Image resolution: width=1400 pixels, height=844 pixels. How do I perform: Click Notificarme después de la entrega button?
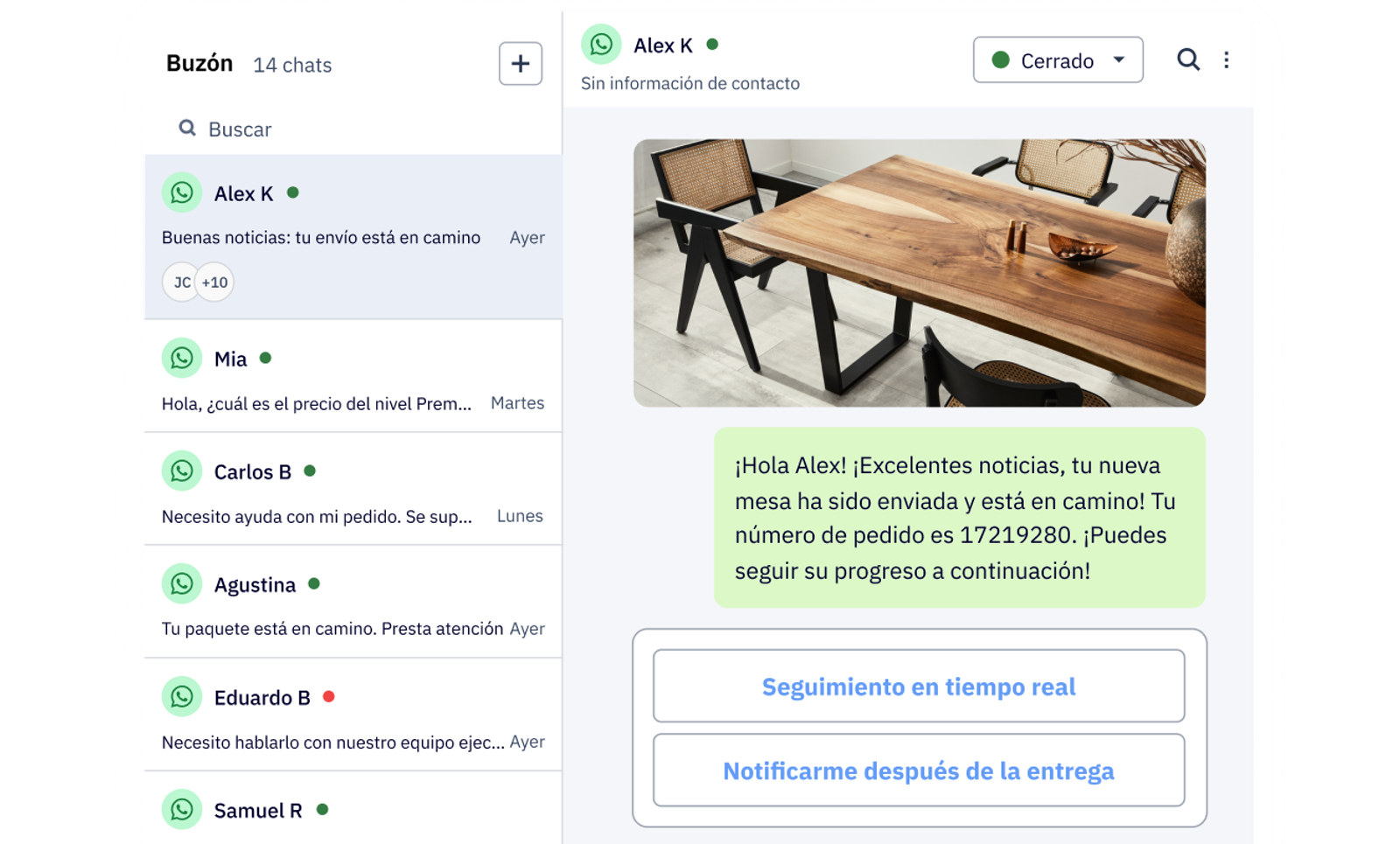pyautogui.click(x=919, y=770)
